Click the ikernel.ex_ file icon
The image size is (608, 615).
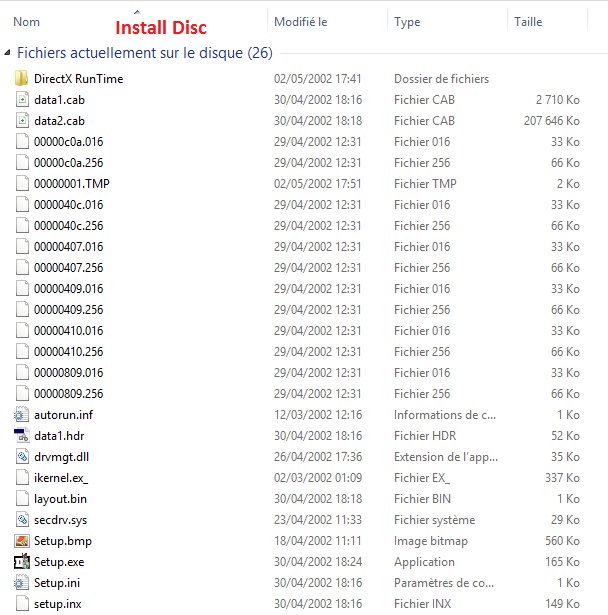(x=22, y=478)
